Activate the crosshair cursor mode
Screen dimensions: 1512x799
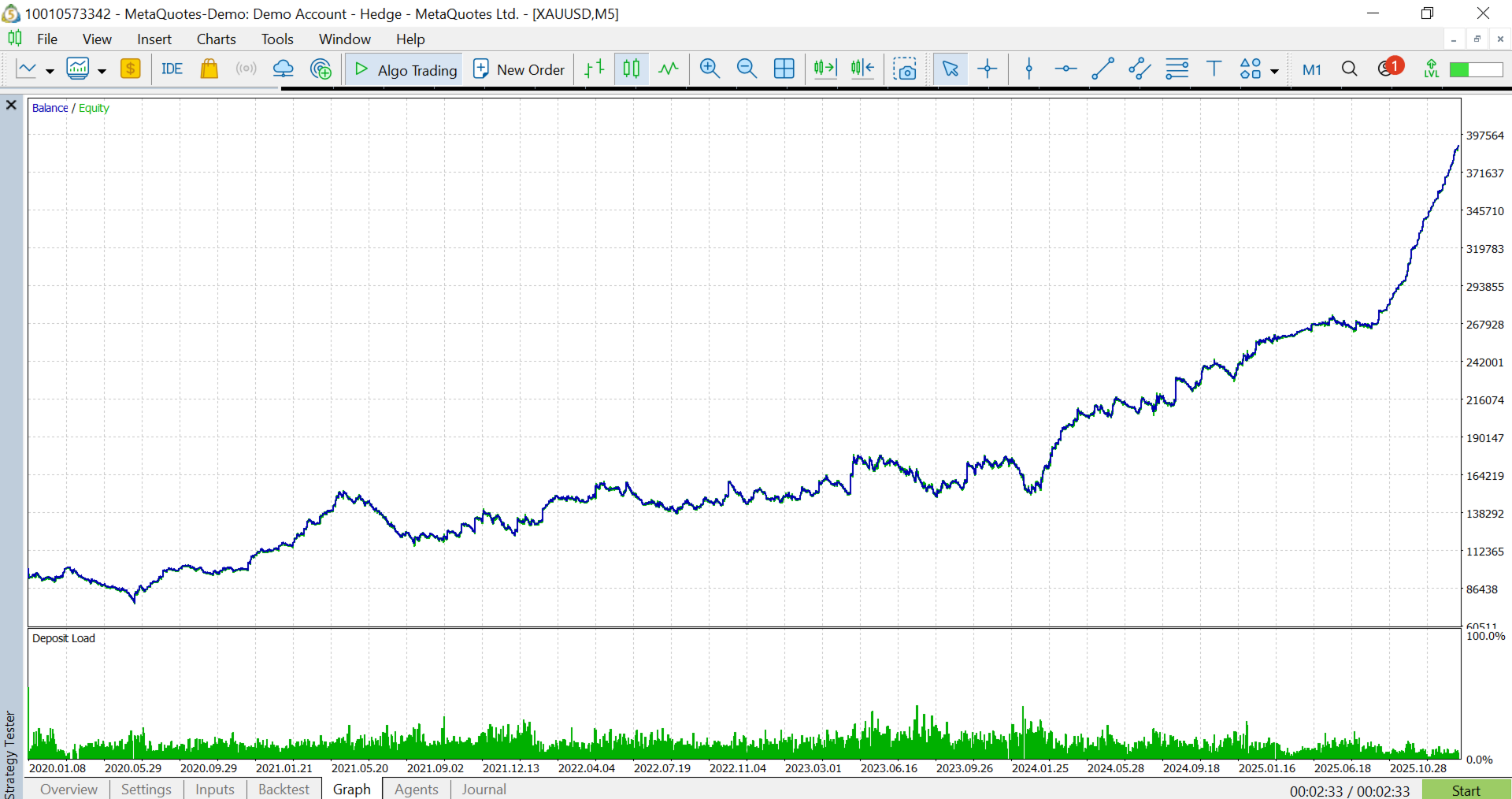(x=987, y=69)
